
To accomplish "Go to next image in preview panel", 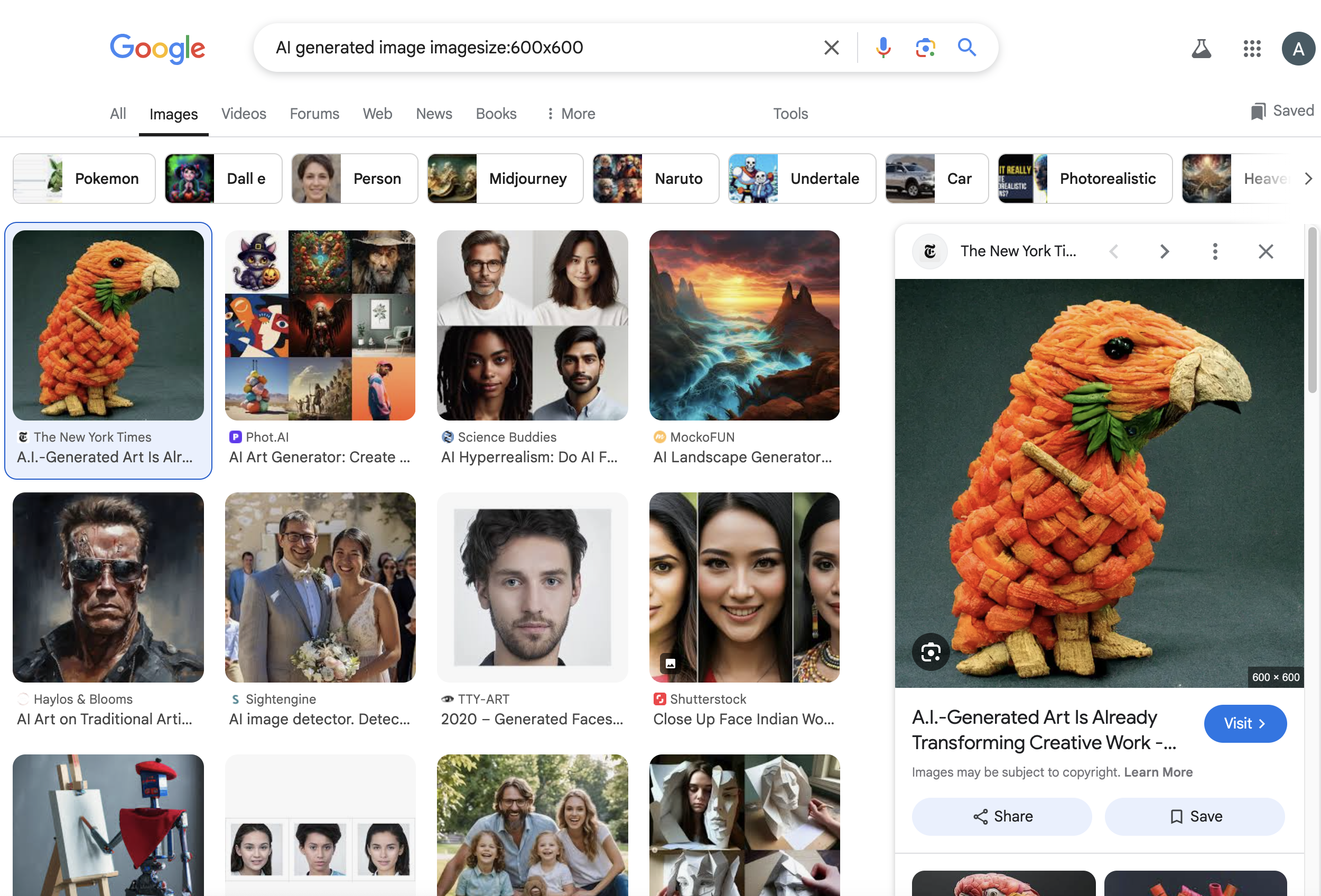I will point(1164,251).
